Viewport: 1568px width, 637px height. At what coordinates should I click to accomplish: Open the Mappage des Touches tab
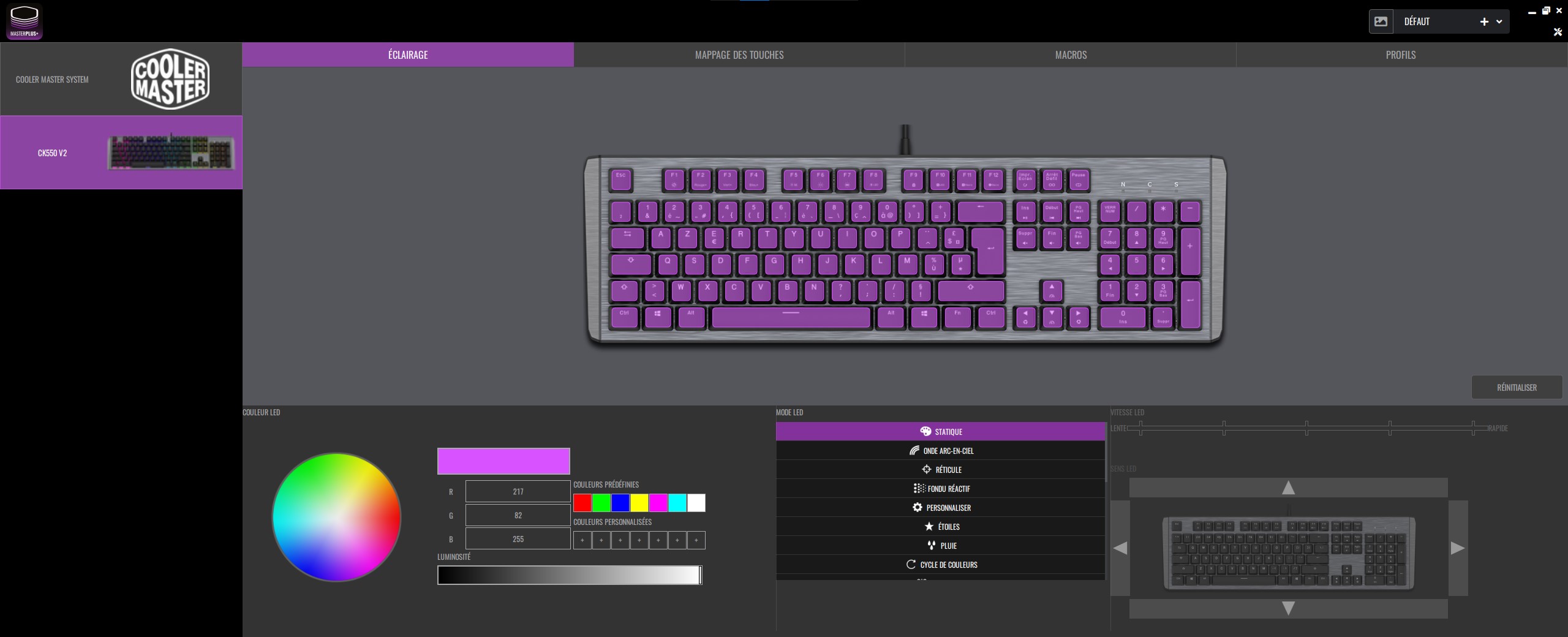(739, 55)
